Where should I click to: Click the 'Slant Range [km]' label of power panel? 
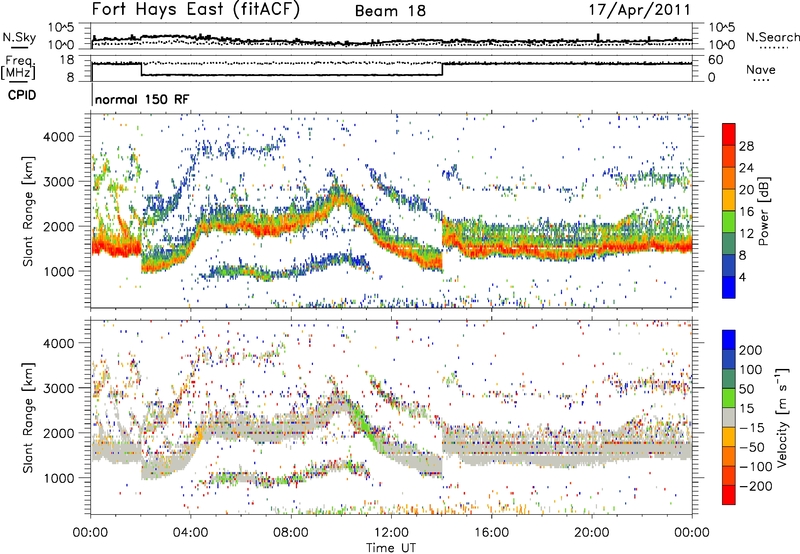coord(28,211)
